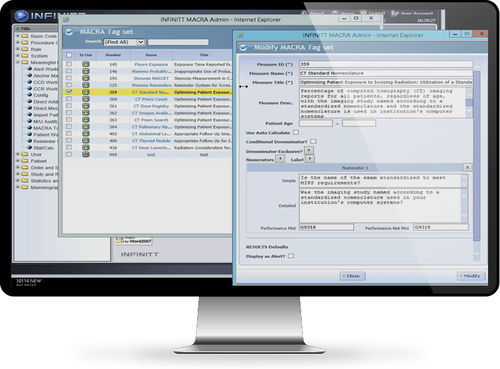Click the Basic Code folder icon
The width and height of the screenshot is (500, 369).
25,36
